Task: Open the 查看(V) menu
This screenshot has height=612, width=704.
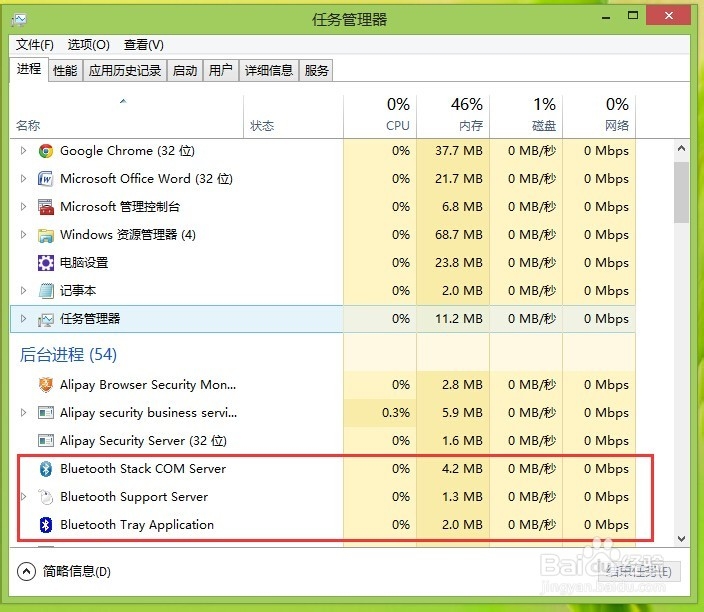Action: (144, 44)
